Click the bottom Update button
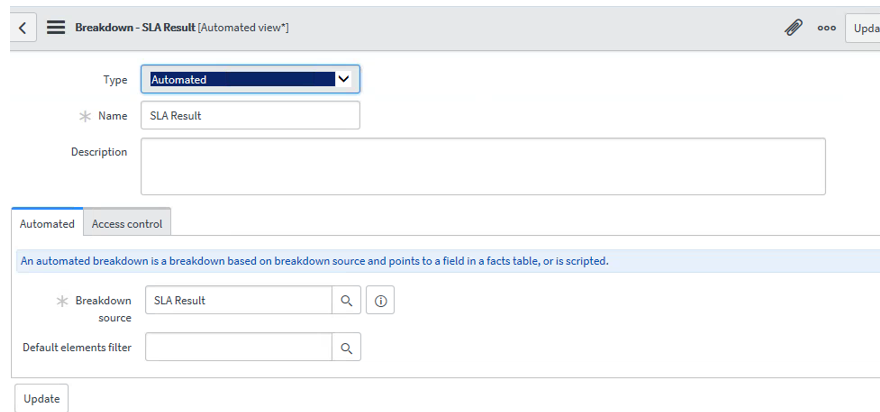880x412 pixels. 42,398
